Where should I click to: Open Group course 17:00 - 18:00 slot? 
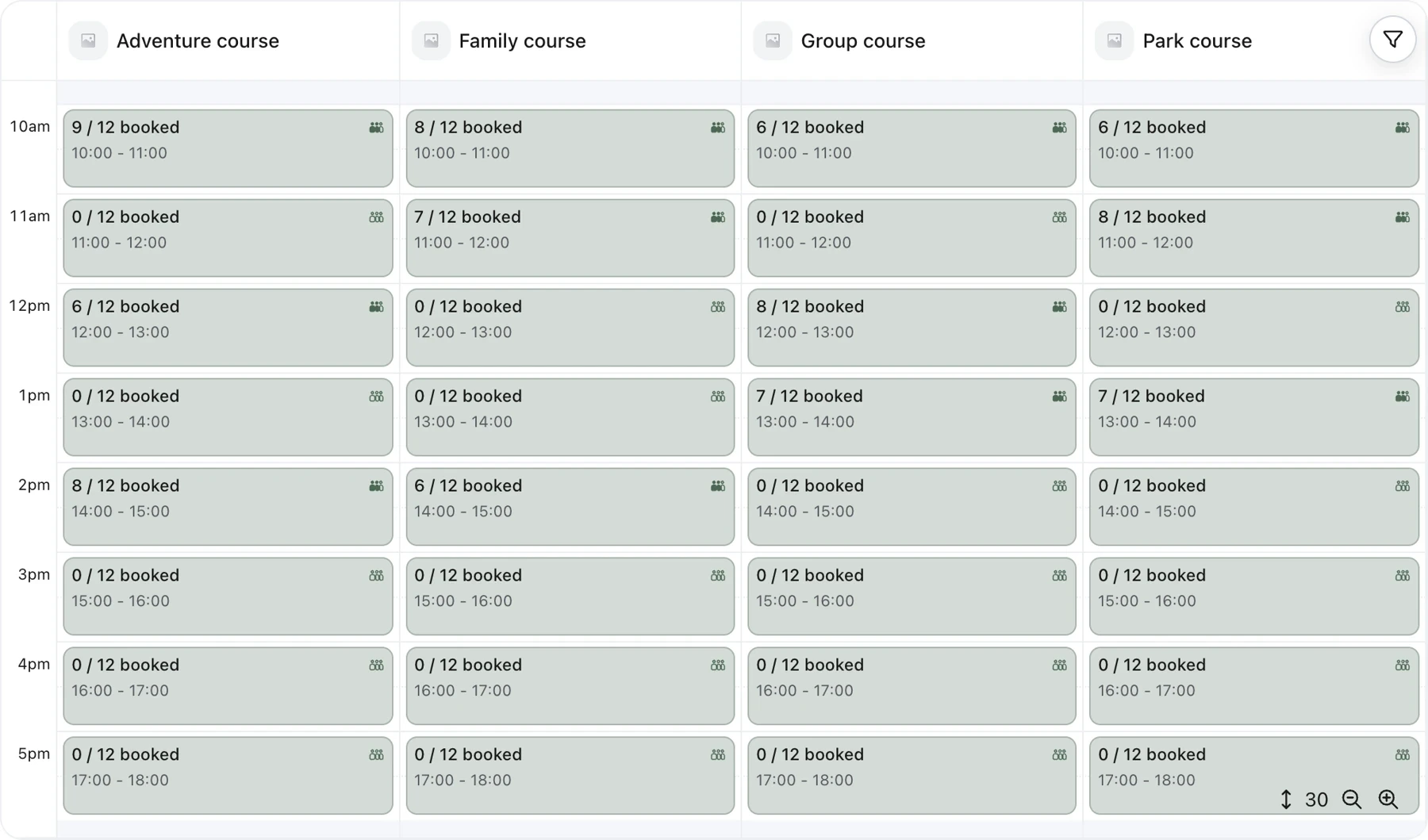[x=912, y=776]
